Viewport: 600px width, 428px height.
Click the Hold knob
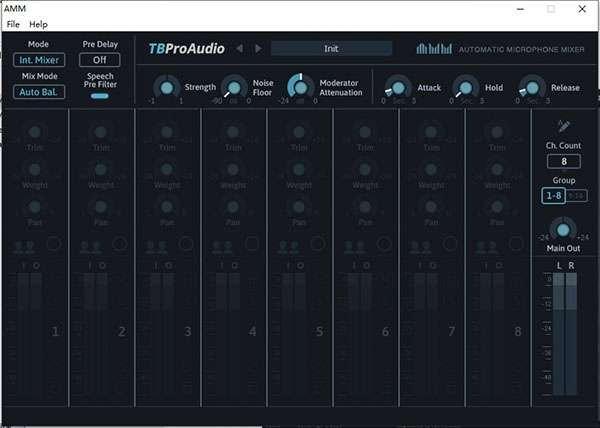(x=466, y=88)
